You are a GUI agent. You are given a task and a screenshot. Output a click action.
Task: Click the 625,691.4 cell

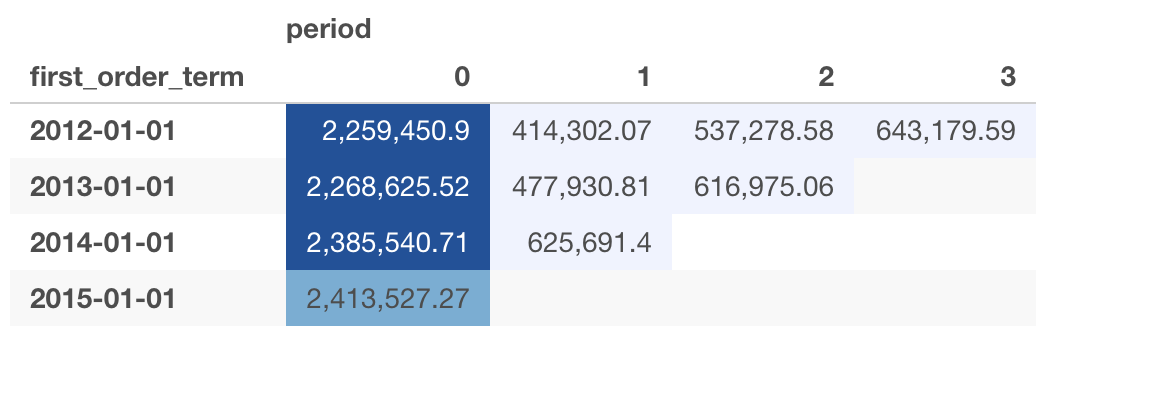[x=581, y=243]
